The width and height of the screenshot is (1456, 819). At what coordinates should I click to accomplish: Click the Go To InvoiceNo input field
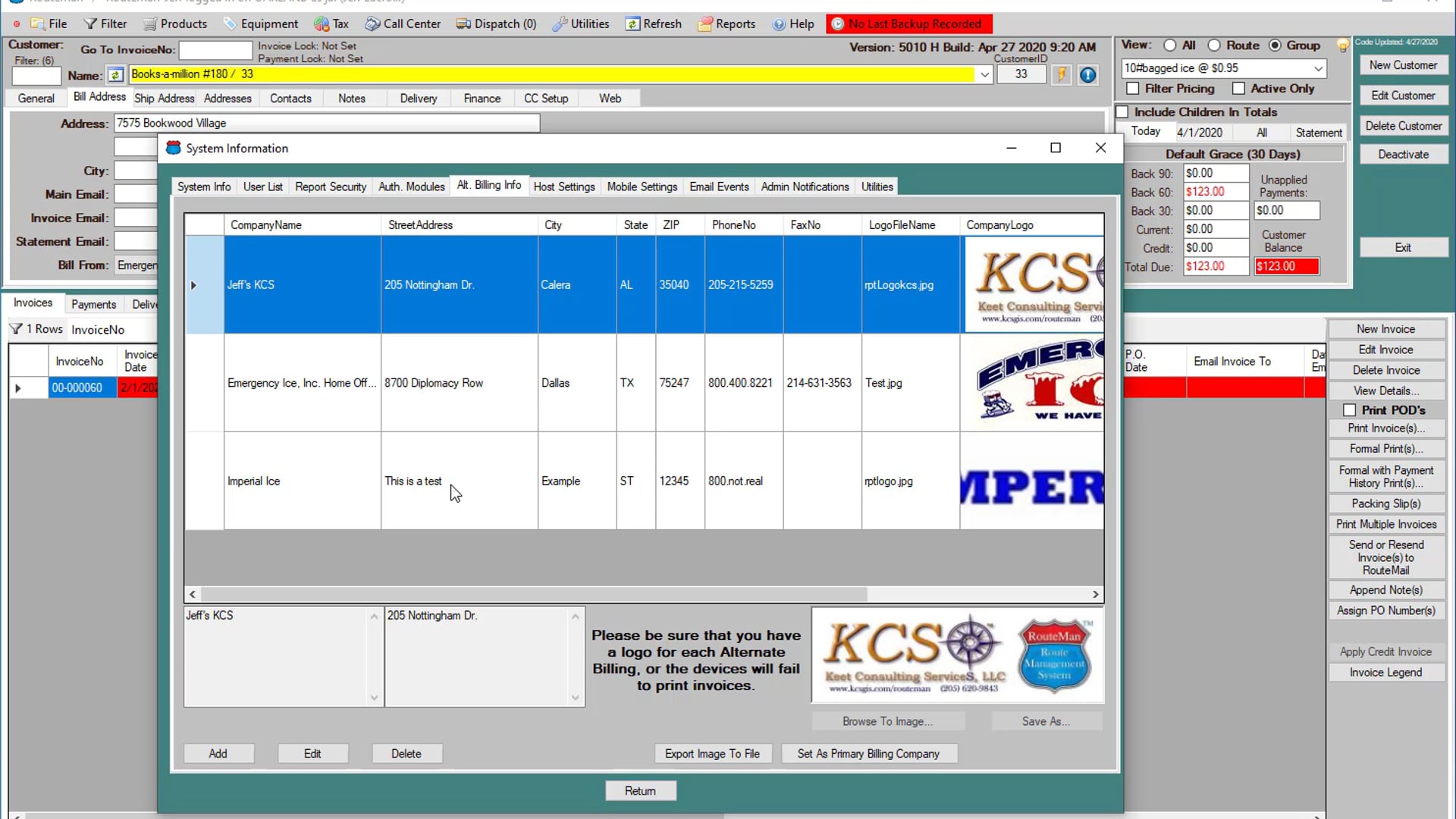pos(215,50)
